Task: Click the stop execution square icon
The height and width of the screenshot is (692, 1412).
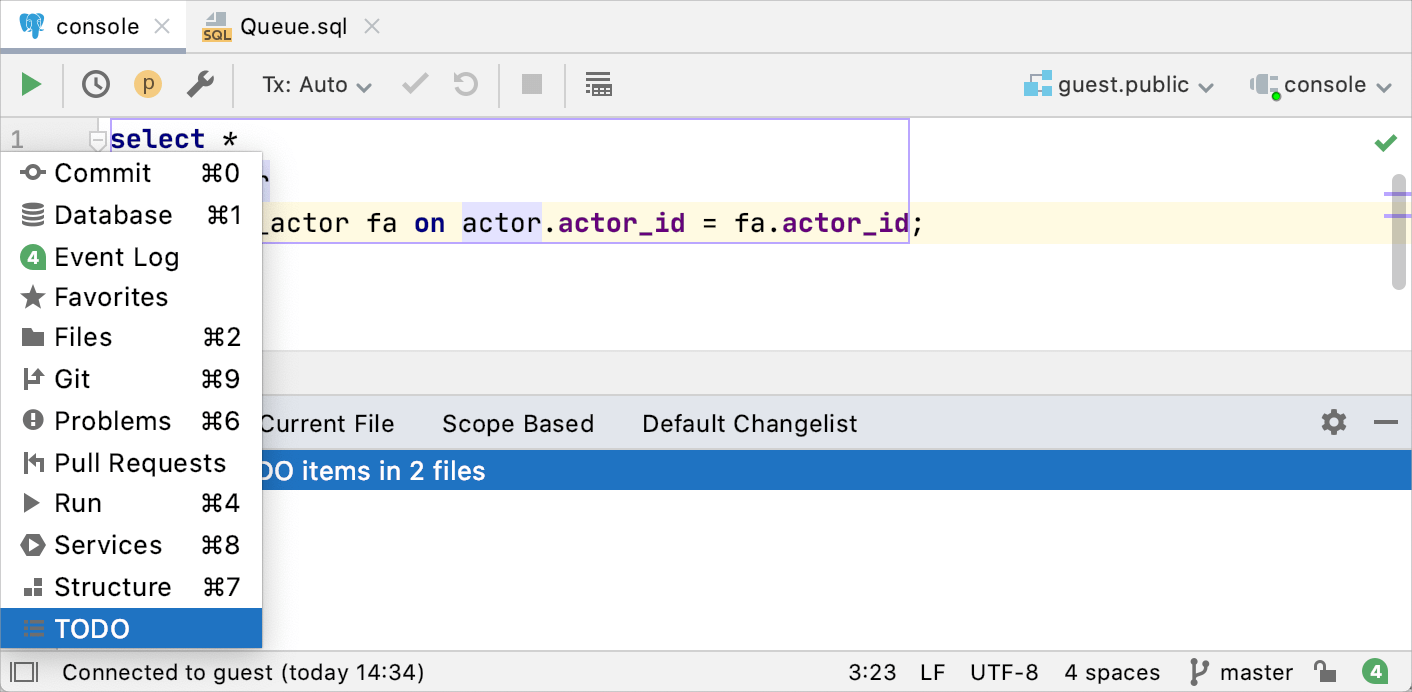Action: coord(532,85)
